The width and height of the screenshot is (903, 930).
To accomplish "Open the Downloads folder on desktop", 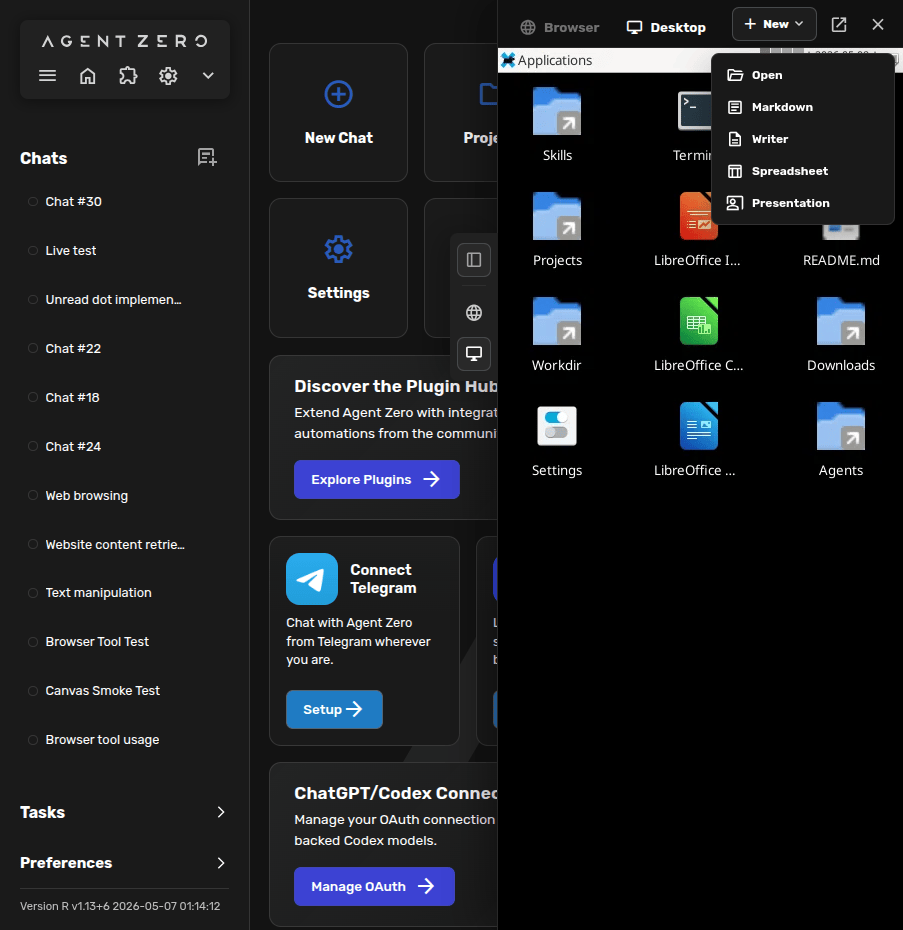I will [841, 321].
